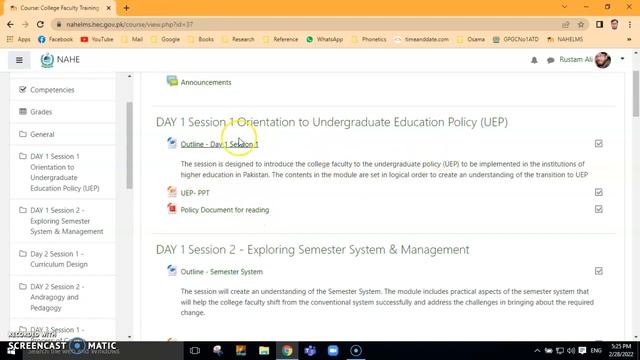Click the Grades table icon
The height and width of the screenshot is (360, 640).
coord(22,111)
